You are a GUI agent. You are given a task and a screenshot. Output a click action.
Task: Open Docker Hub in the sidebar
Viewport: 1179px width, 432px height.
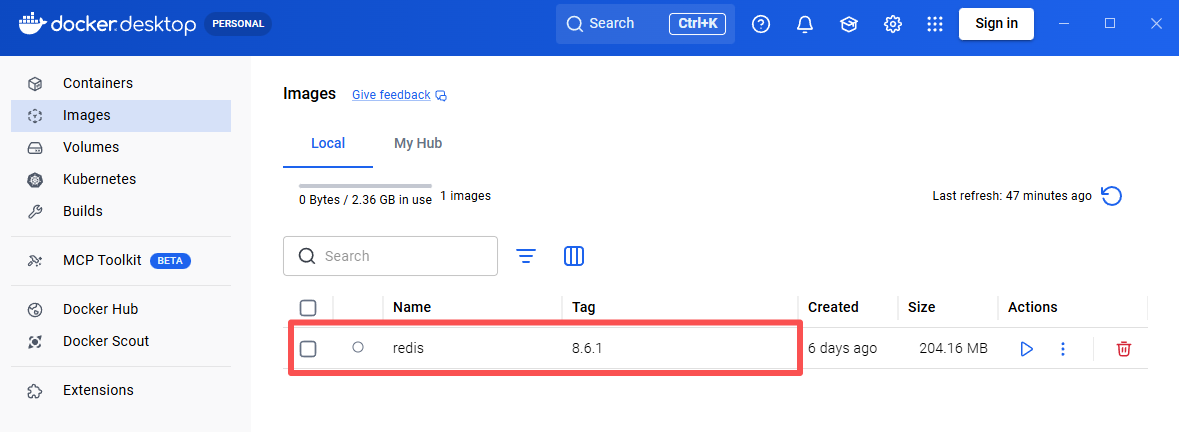[120, 310]
